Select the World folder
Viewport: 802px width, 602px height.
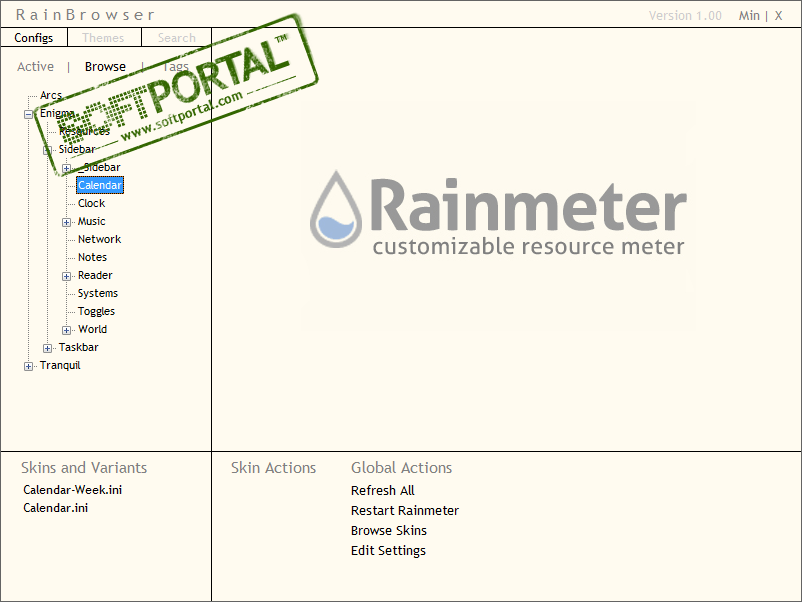point(93,329)
